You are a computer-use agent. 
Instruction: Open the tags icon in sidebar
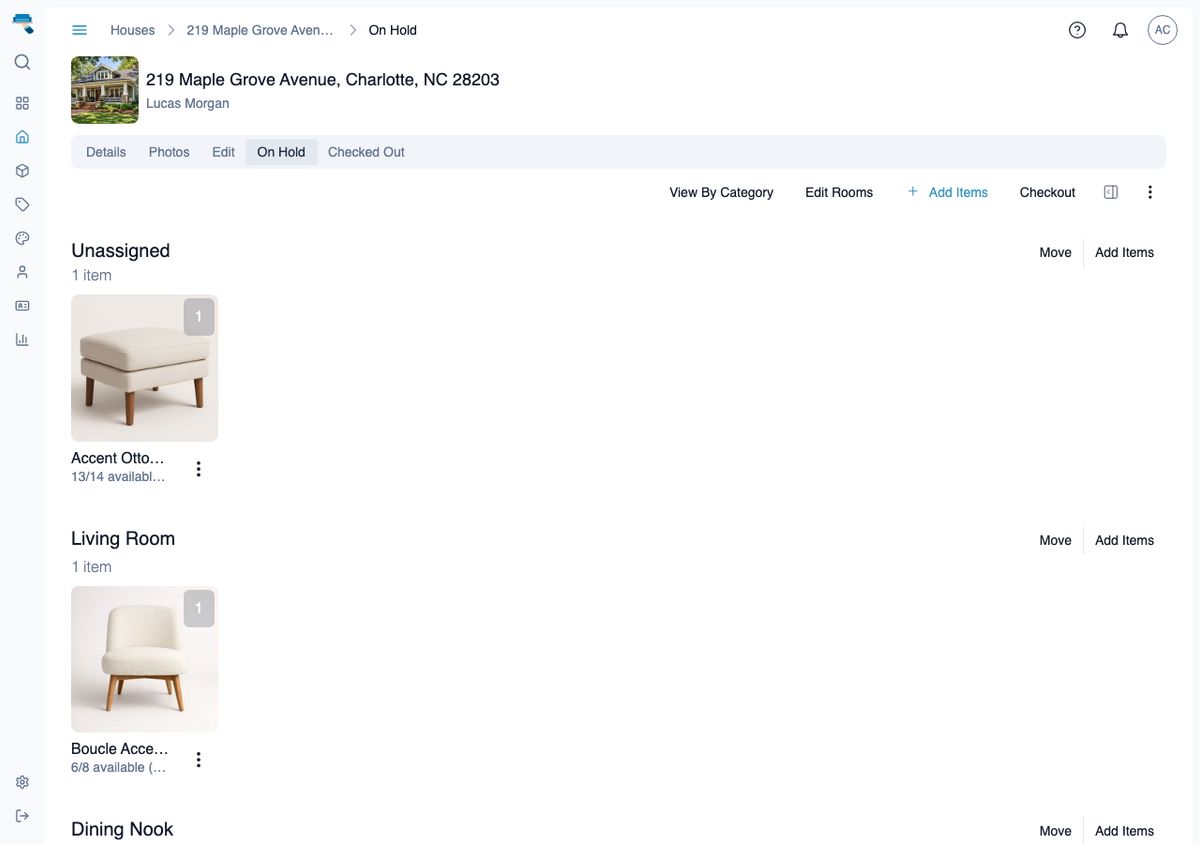click(22, 204)
